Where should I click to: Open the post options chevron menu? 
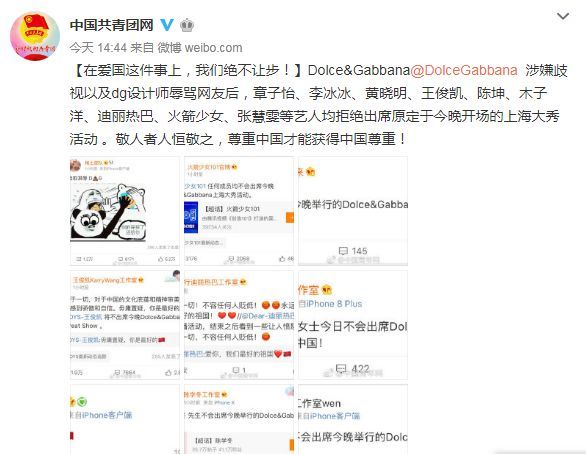click(x=563, y=16)
